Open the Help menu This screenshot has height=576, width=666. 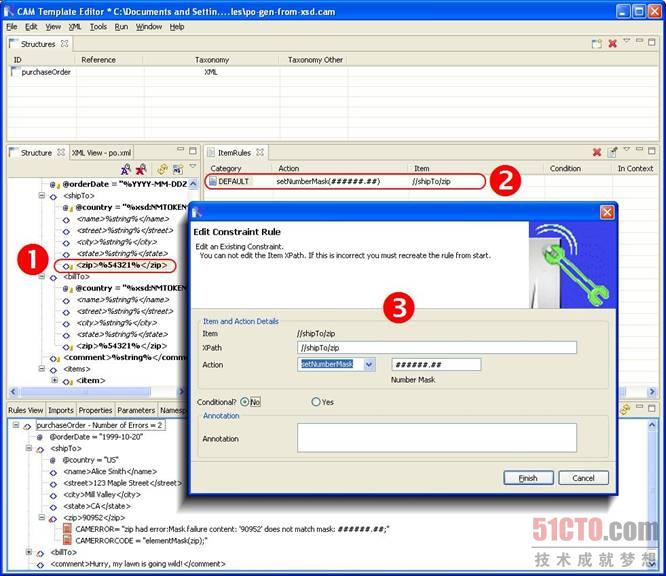[177, 27]
